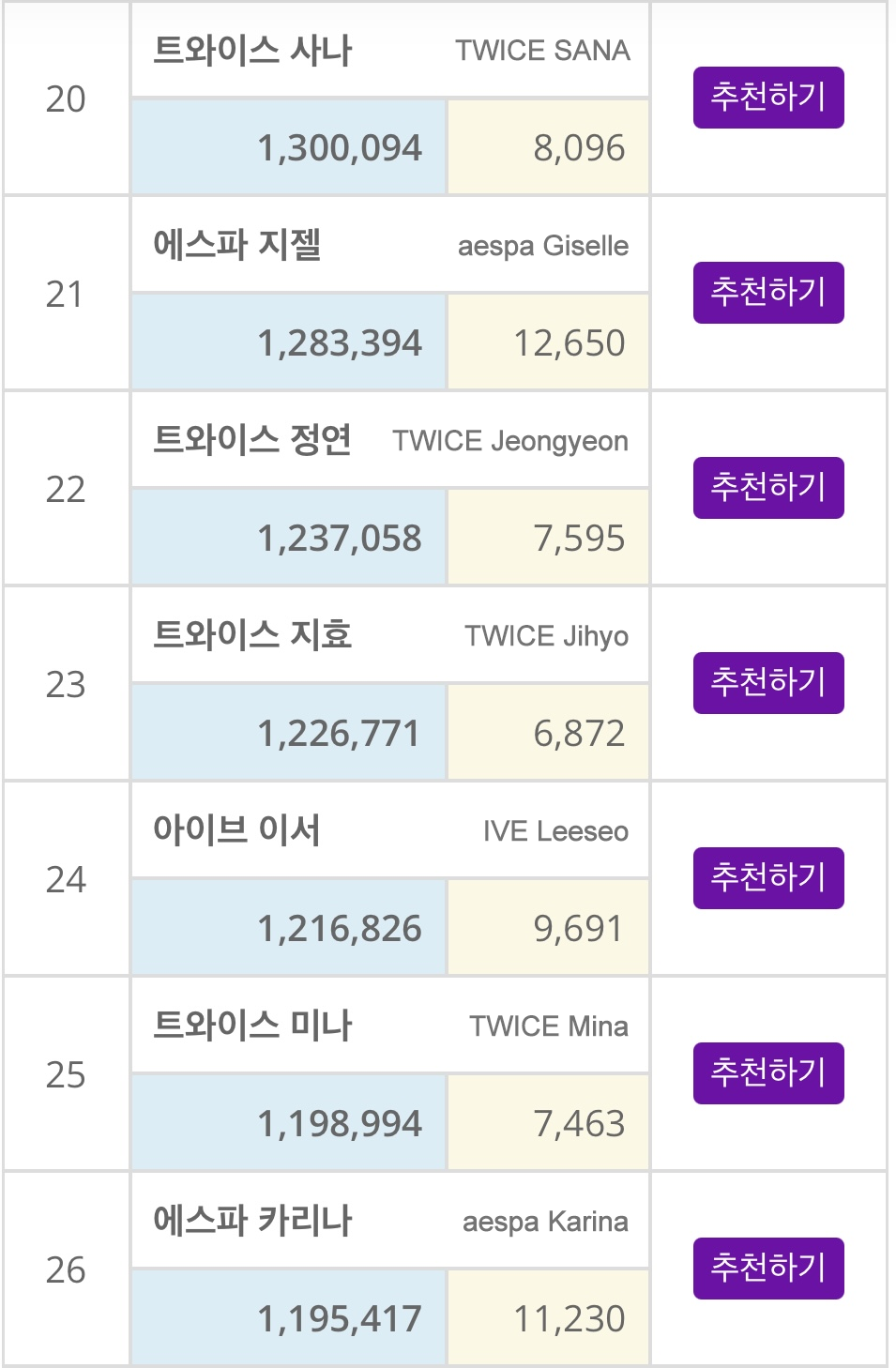Vote for TWICE Jihyo via 추천하기
This screenshot has height=1368, width=896.
(x=768, y=683)
